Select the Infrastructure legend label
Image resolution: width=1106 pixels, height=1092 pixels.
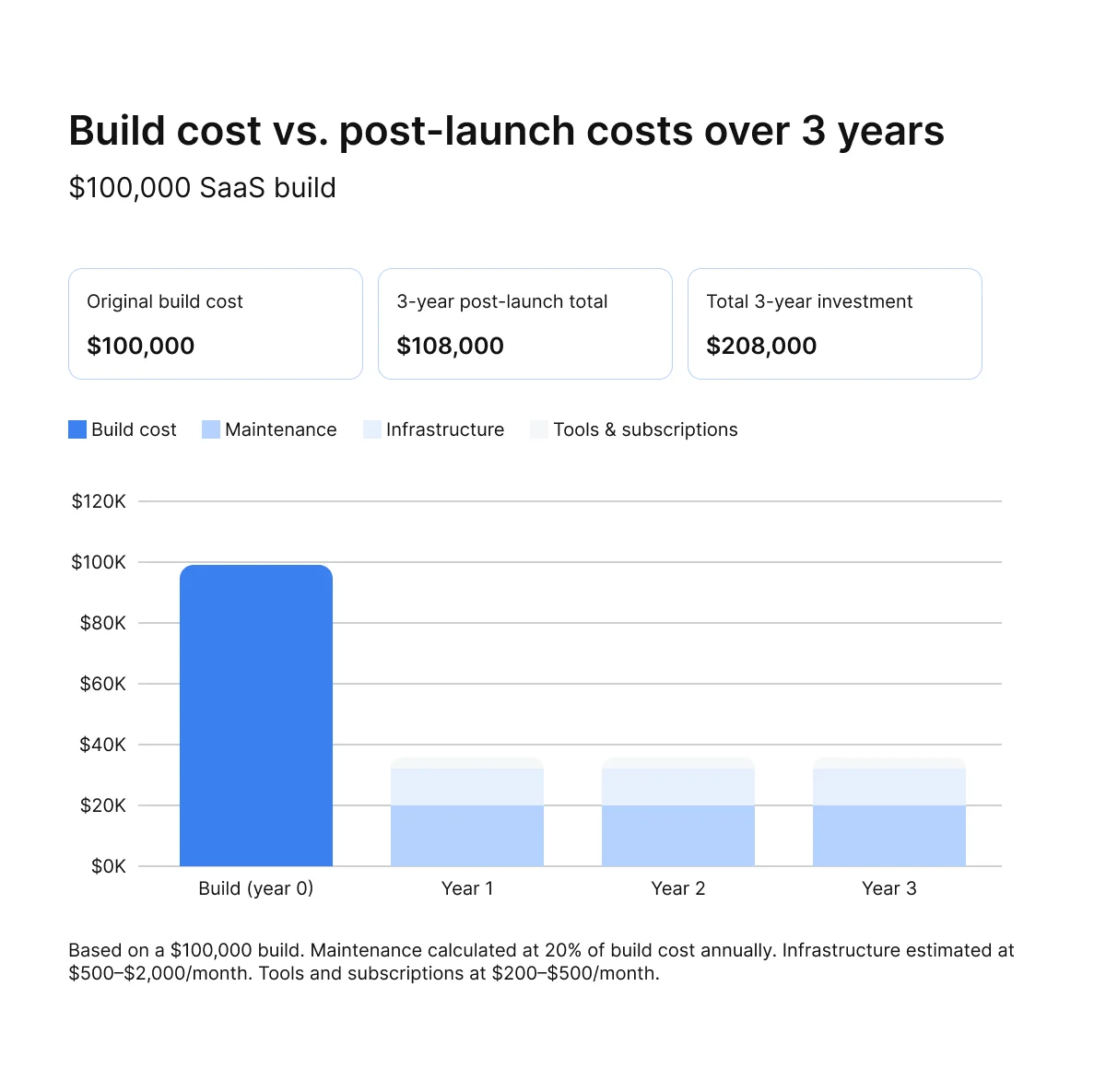tap(445, 429)
